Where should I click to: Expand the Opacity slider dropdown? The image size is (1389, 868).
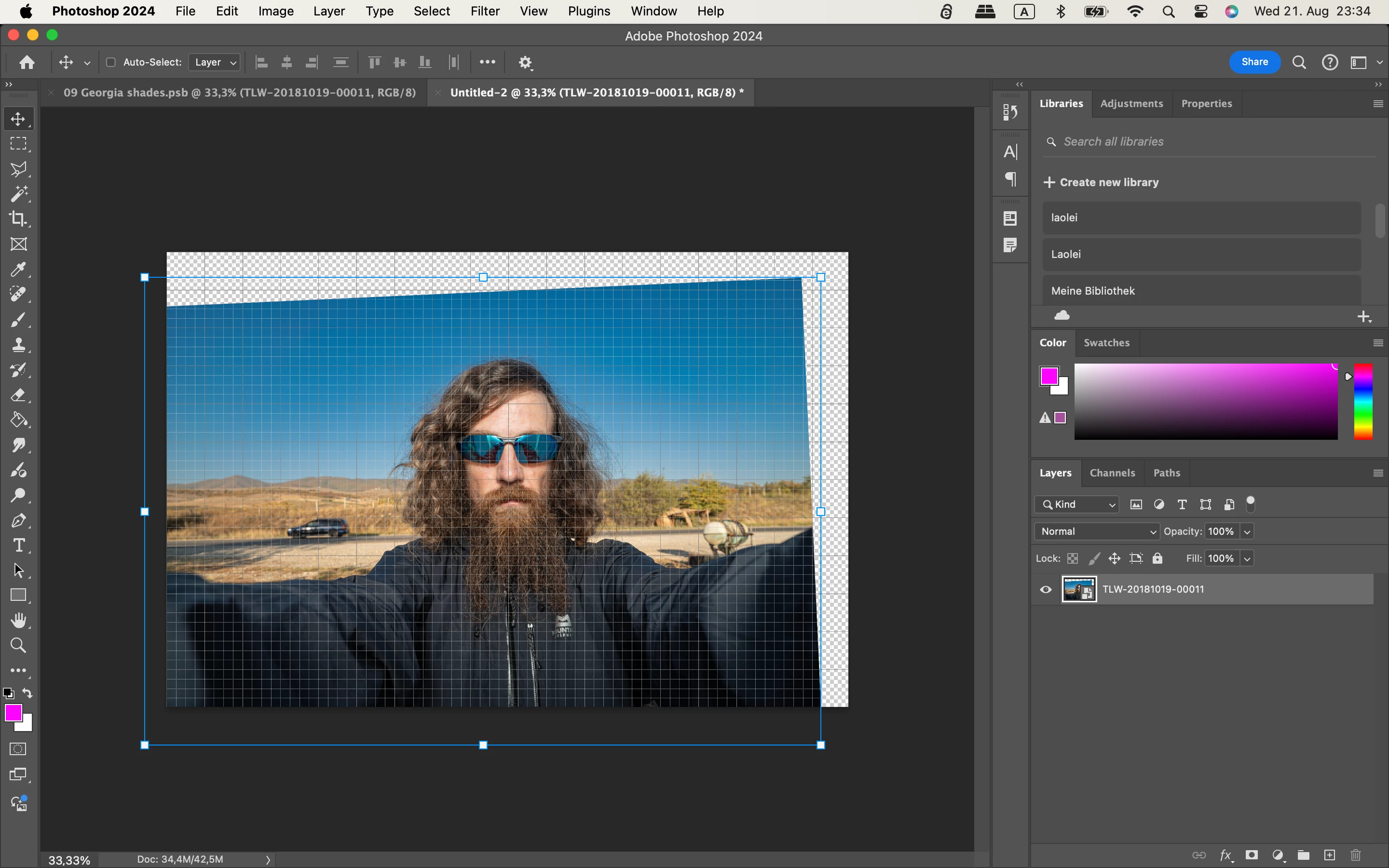tap(1247, 531)
